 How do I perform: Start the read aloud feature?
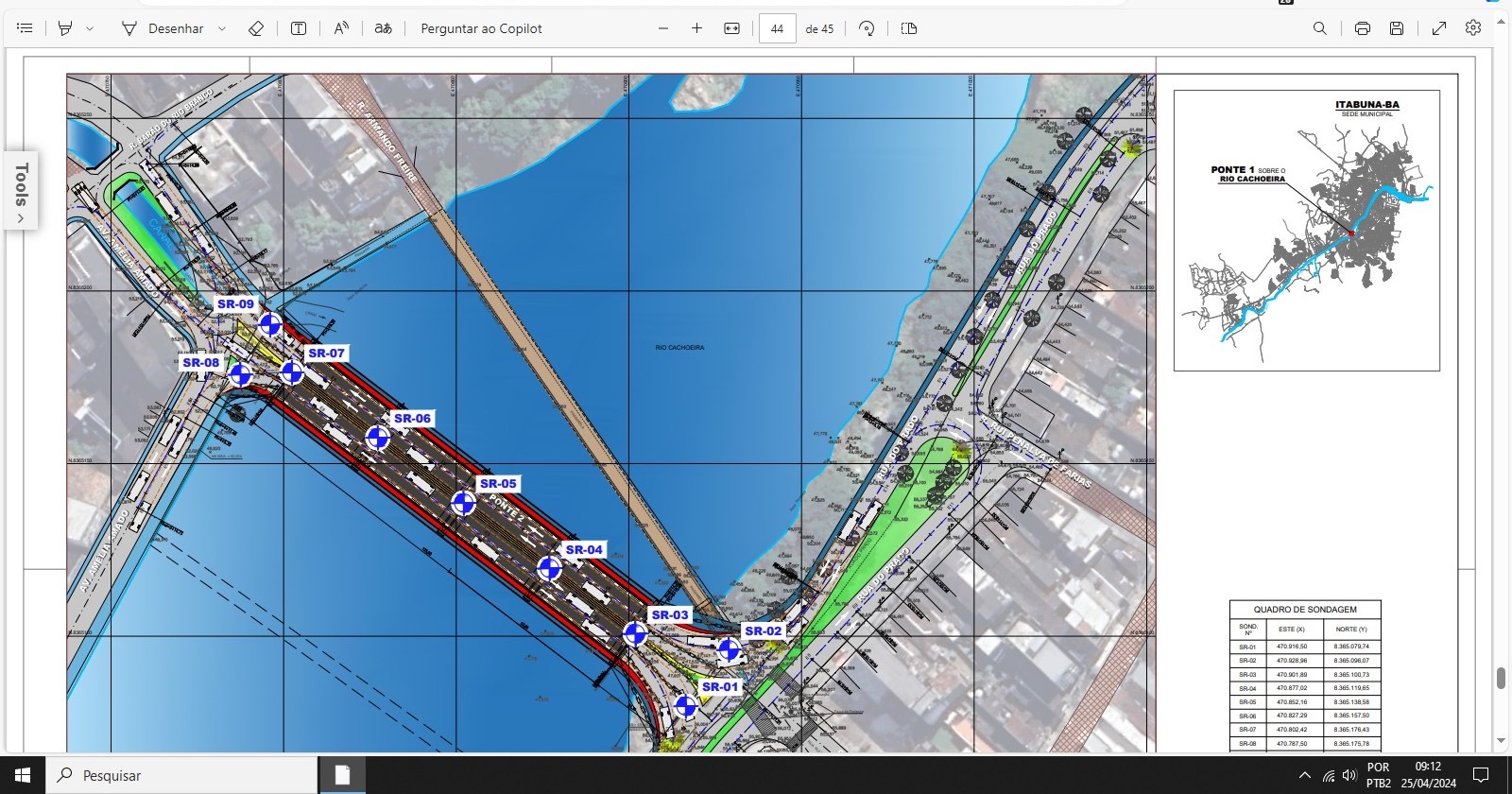coord(341,28)
